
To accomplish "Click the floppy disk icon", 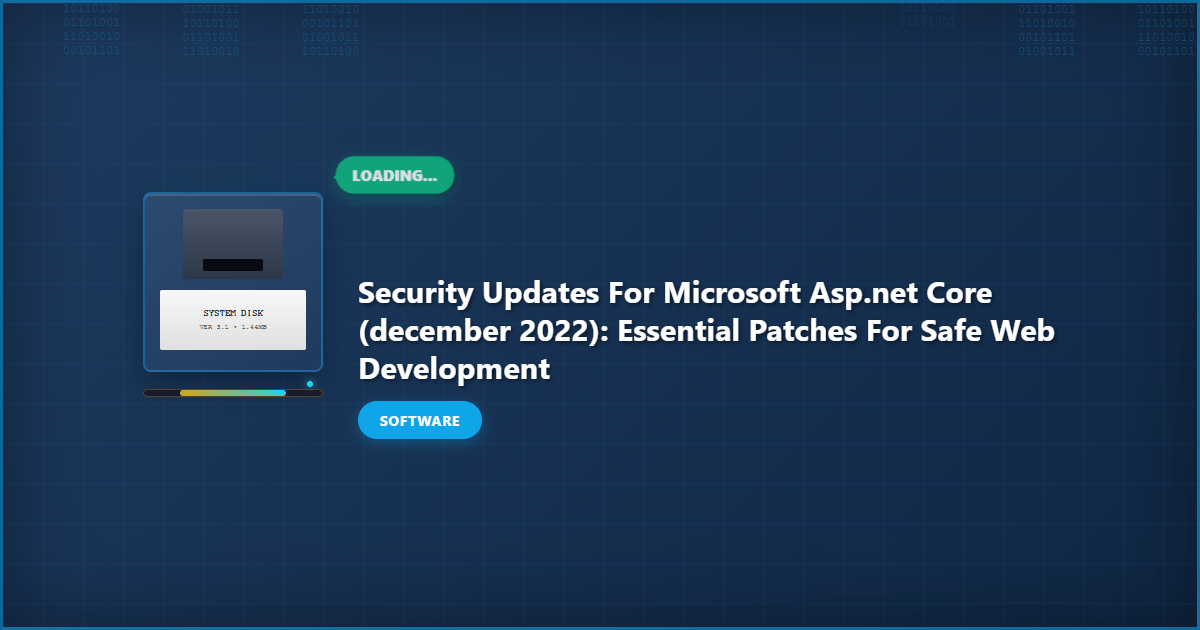I will pos(233,282).
